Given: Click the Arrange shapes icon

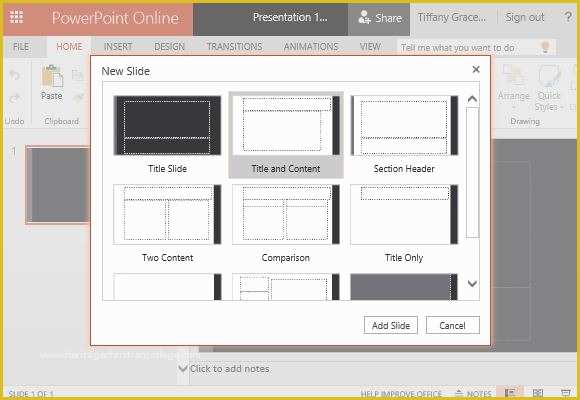Looking at the screenshot, I should pyautogui.click(x=514, y=76).
